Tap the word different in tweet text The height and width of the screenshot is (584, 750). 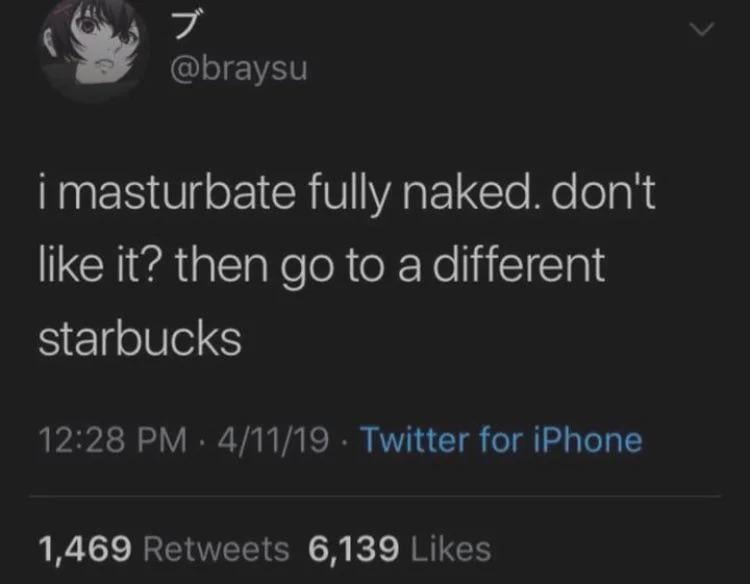click(x=519, y=264)
